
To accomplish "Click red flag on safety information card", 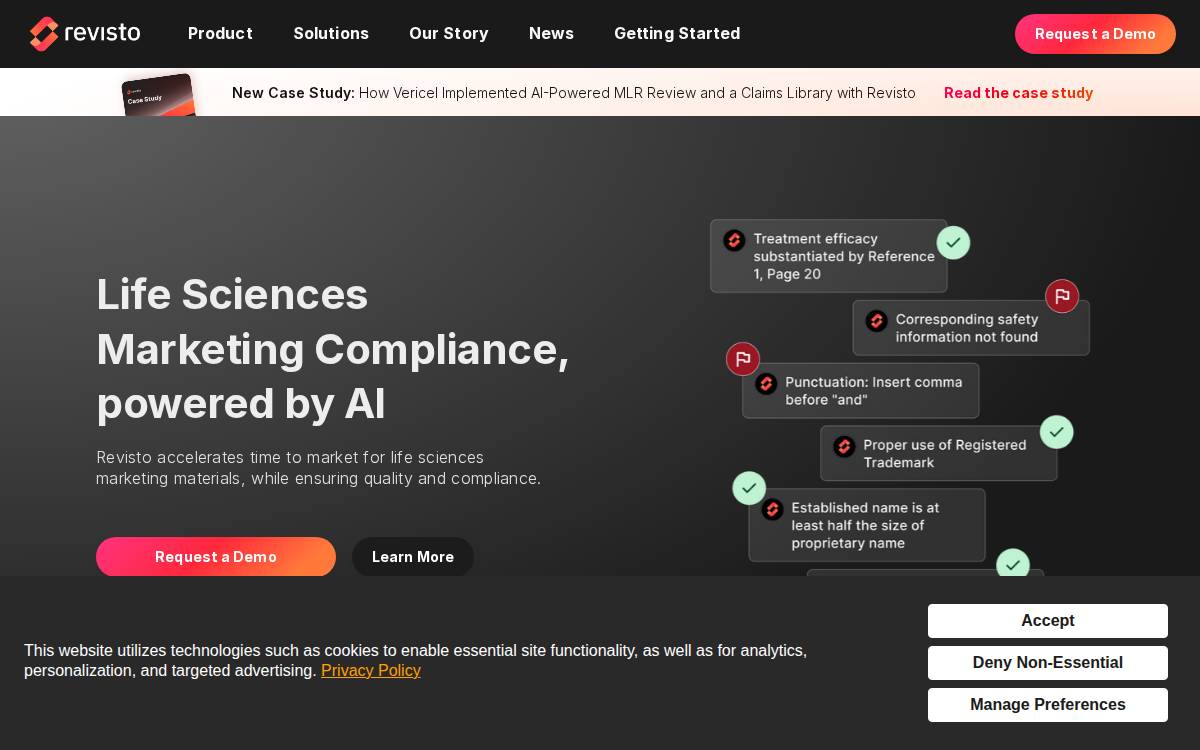I will pos(1062,296).
